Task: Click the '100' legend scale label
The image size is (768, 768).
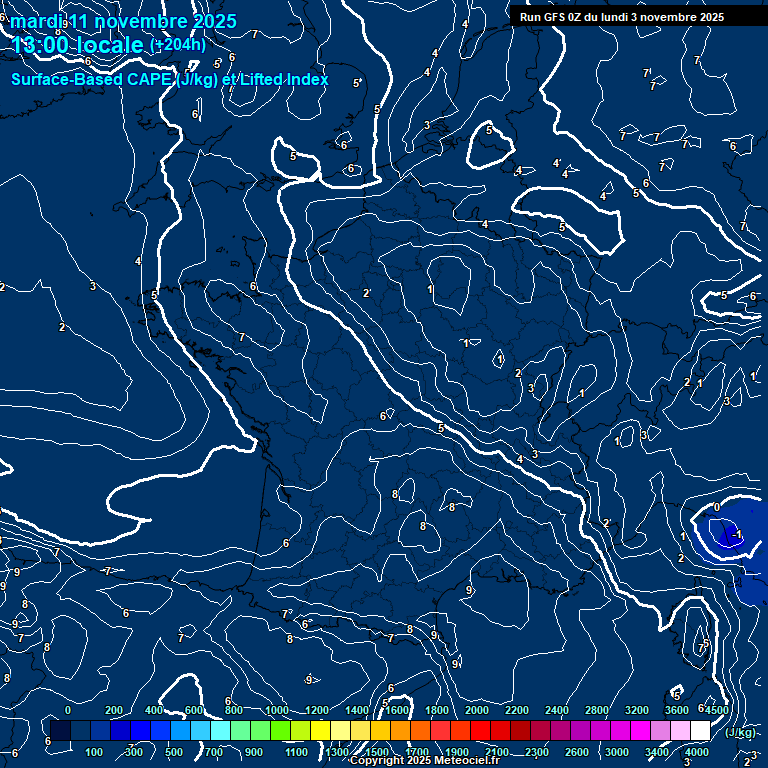Action: click(94, 752)
